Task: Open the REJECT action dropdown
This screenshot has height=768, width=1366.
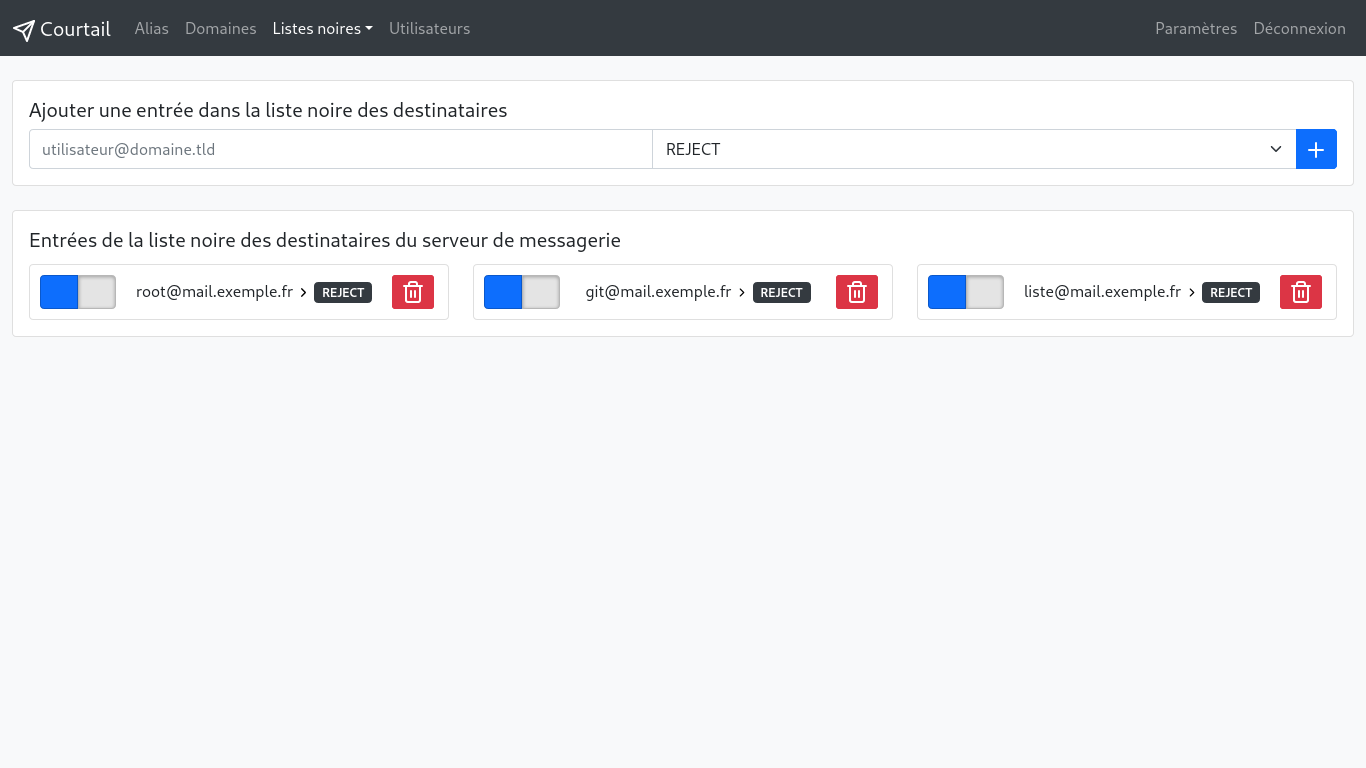Action: (x=974, y=149)
